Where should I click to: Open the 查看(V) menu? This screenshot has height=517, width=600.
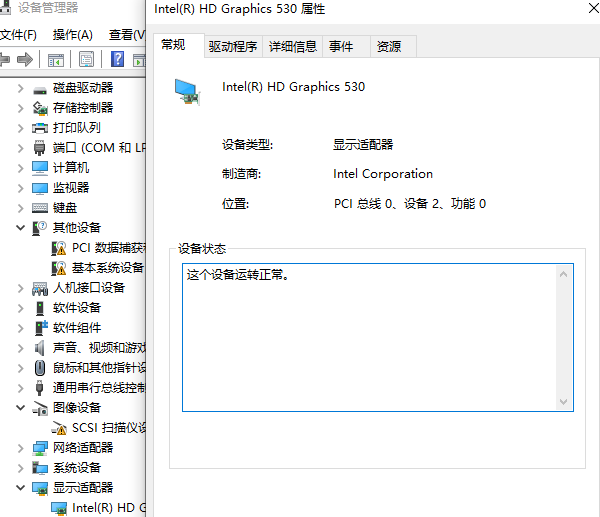click(x=127, y=35)
